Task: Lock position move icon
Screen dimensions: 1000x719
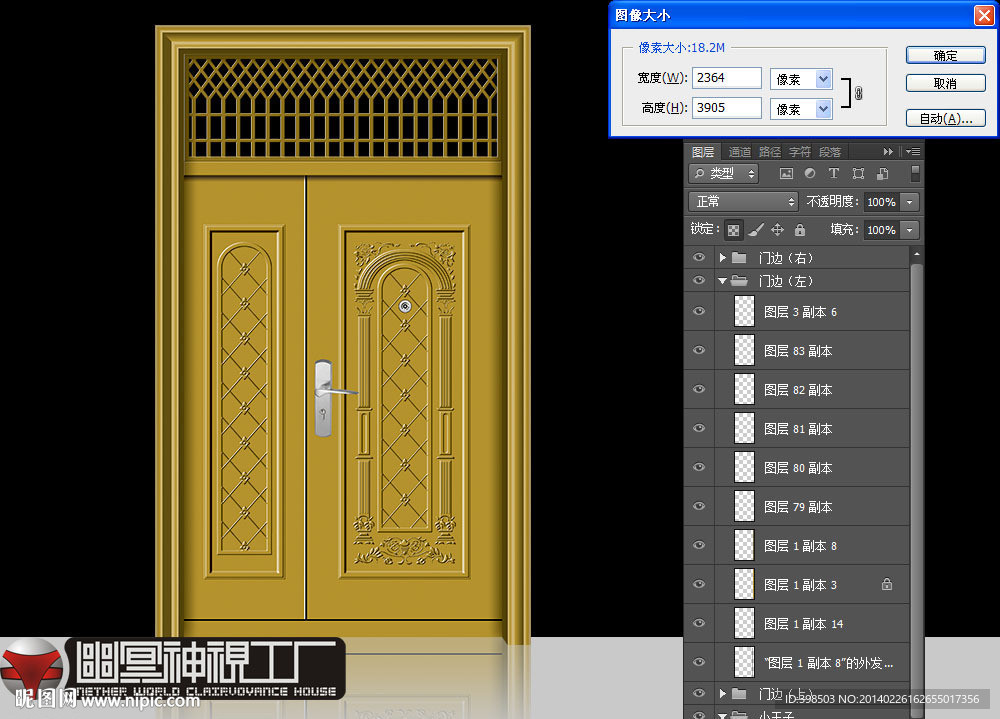Action: point(777,230)
